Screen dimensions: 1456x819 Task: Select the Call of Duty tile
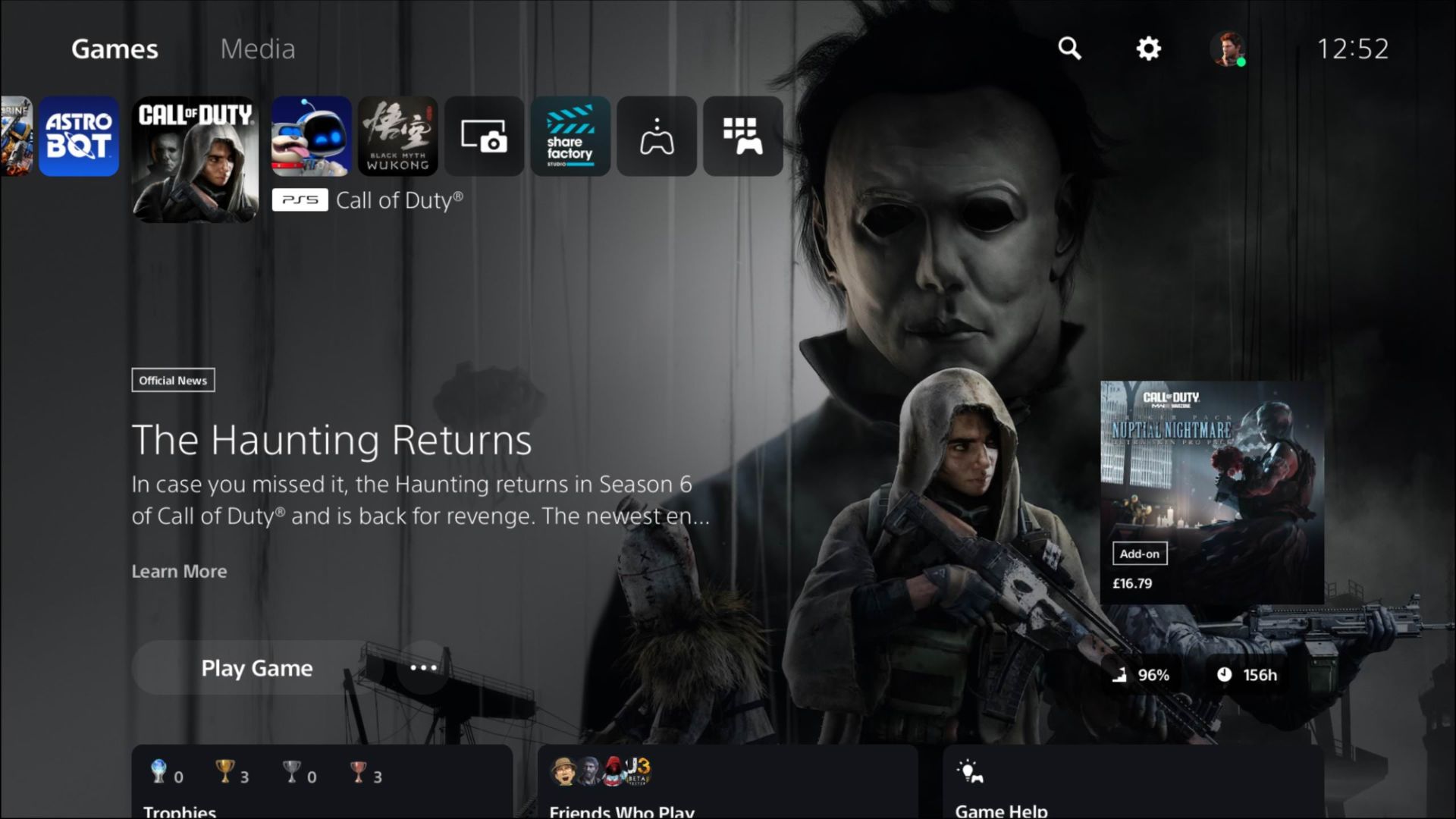(196, 159)
